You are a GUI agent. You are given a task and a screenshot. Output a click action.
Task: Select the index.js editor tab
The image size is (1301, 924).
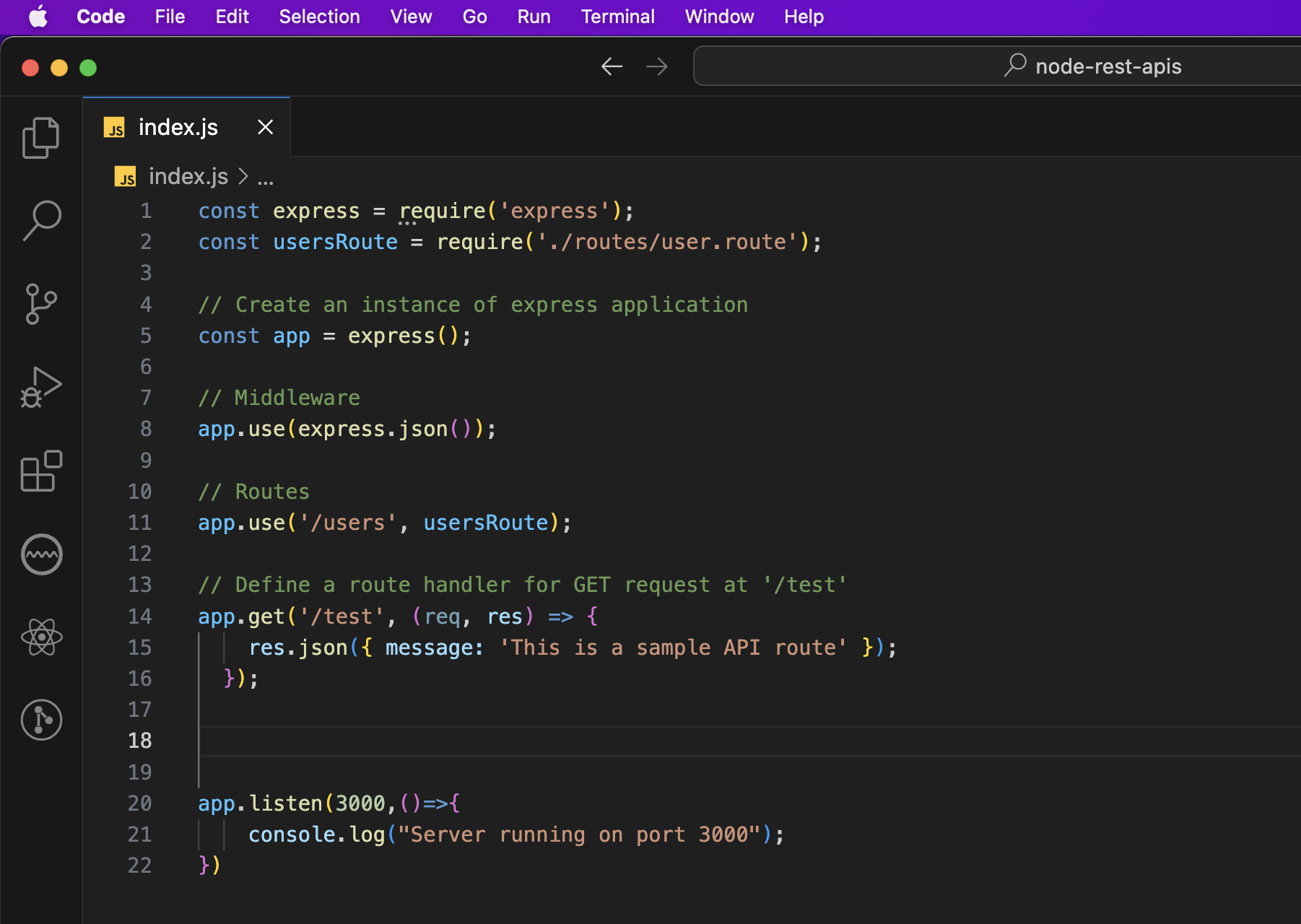pos(178,127)
